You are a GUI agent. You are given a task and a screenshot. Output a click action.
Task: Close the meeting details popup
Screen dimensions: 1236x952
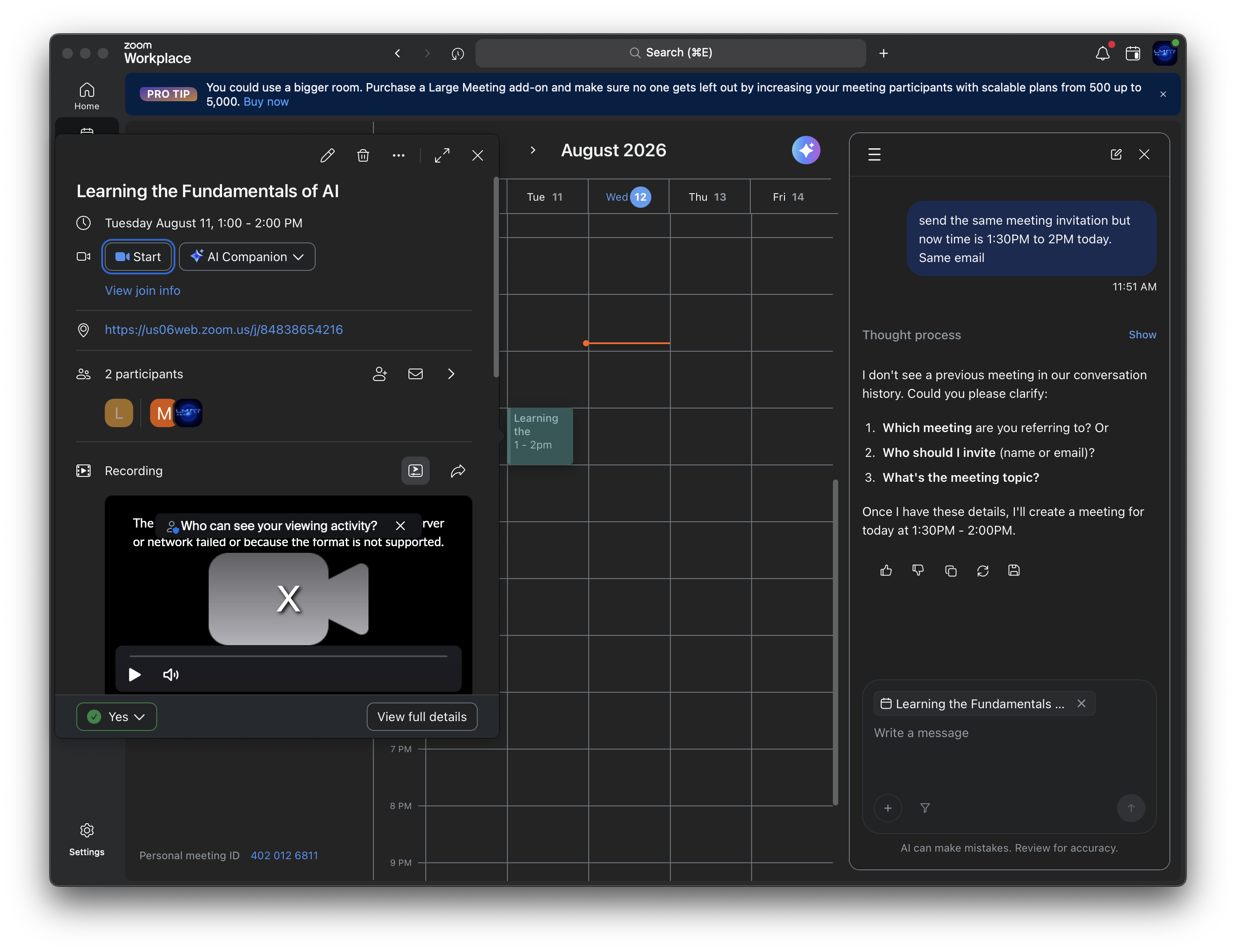[x=478, y=155]
